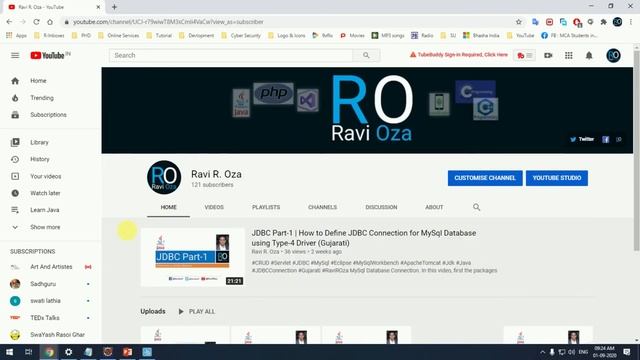The image size is (640, 360).
Task: Click in the YouTube search field
Action: click(231, 55)
